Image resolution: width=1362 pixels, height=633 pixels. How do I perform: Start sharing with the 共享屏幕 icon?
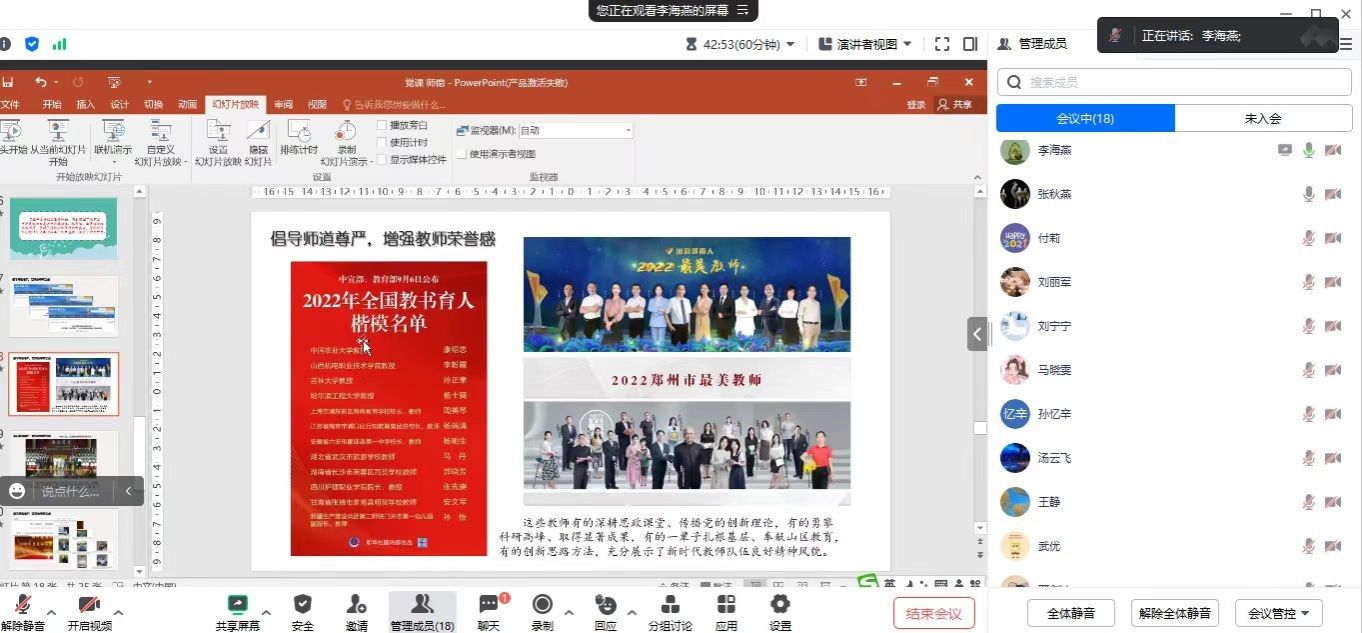(x=237, y=604)
